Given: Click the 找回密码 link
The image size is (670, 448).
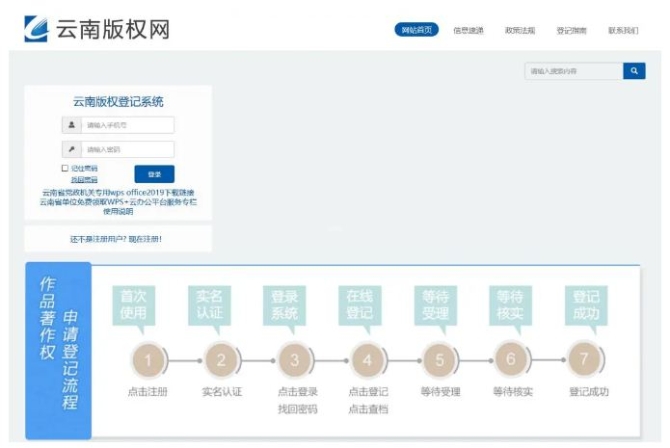Looking at the screenshot, I should (x=84, y=179).
